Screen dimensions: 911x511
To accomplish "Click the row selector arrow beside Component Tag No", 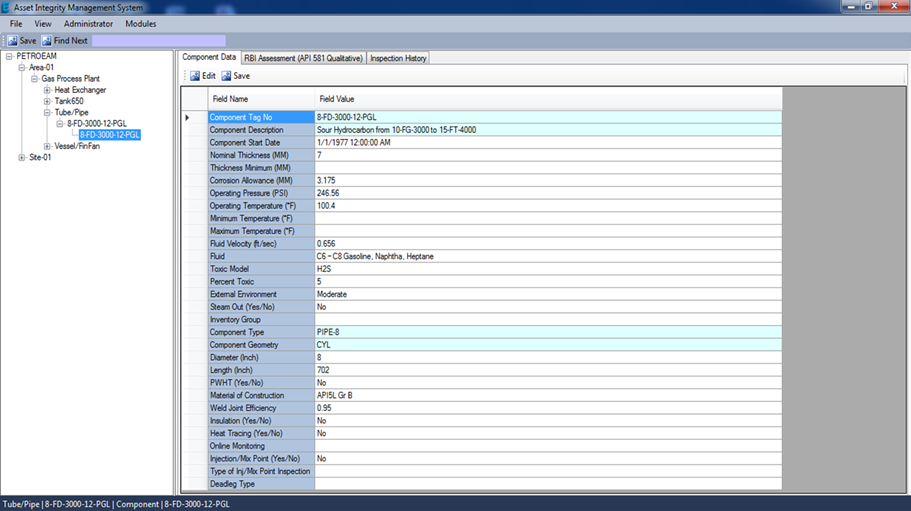I will pos(188,118).
